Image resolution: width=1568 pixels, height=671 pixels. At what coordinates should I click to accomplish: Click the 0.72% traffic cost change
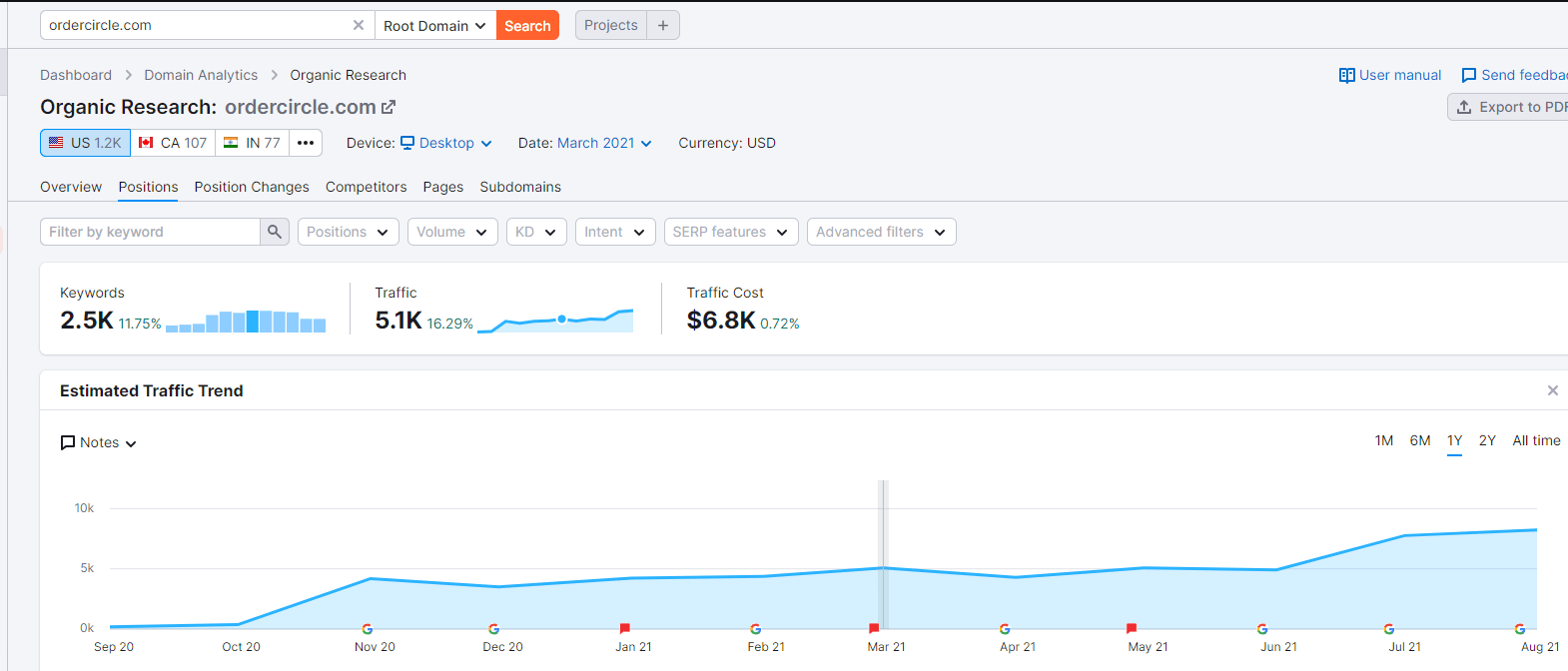780,324
